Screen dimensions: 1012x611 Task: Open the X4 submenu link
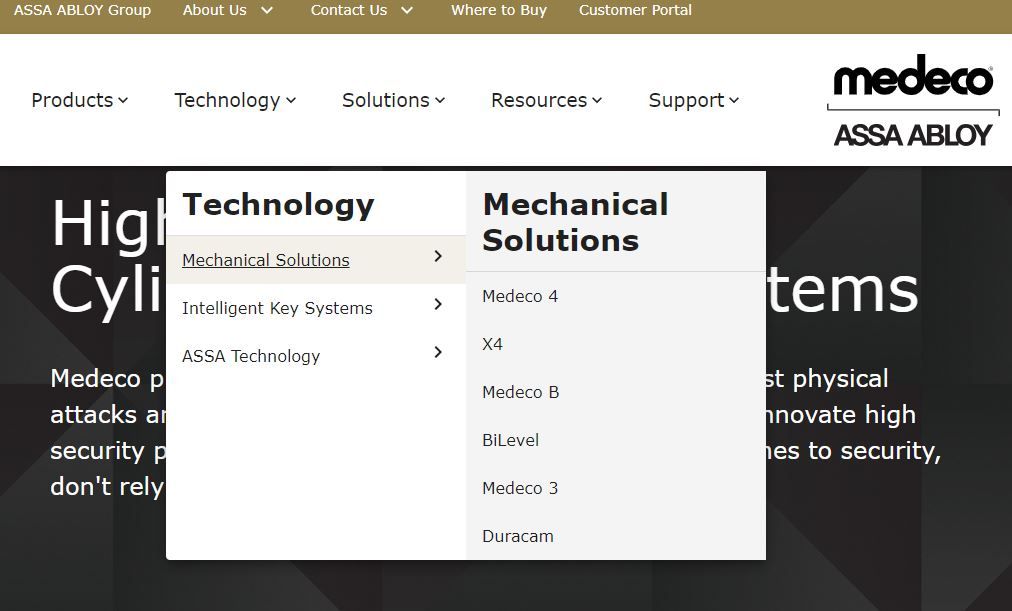tap(492, 345)
